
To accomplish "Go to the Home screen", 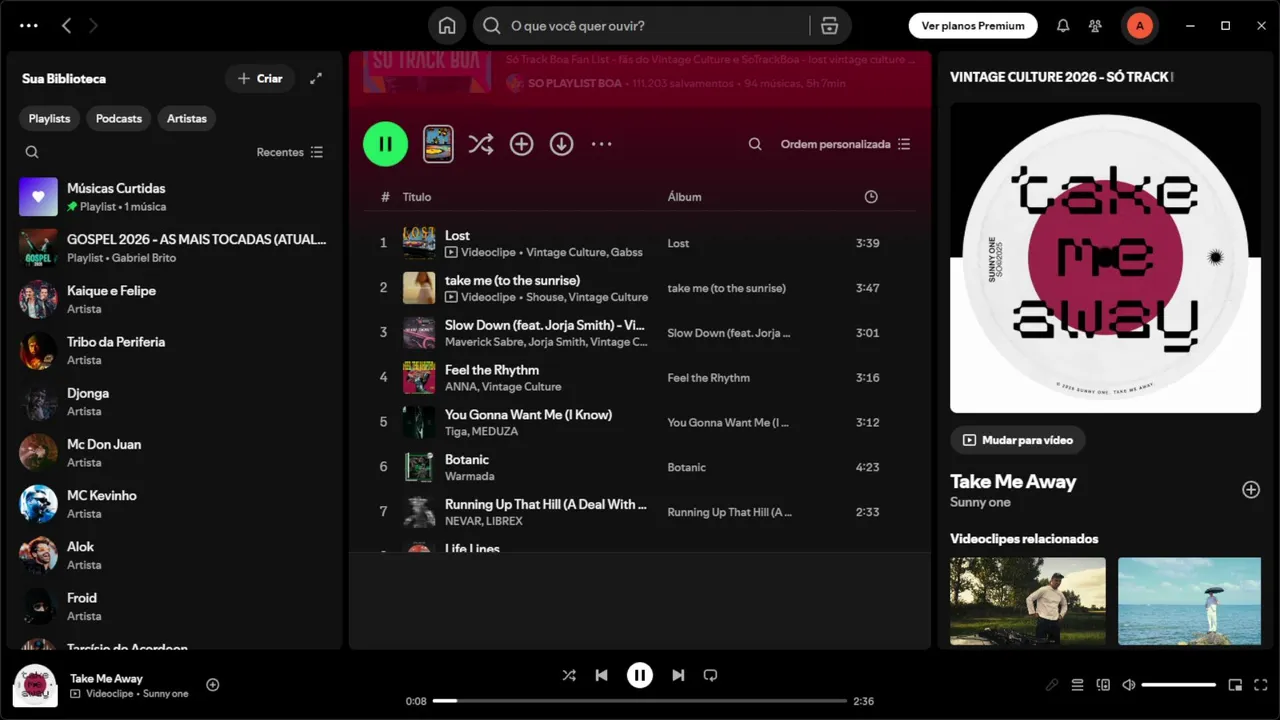I will (447, 26).
